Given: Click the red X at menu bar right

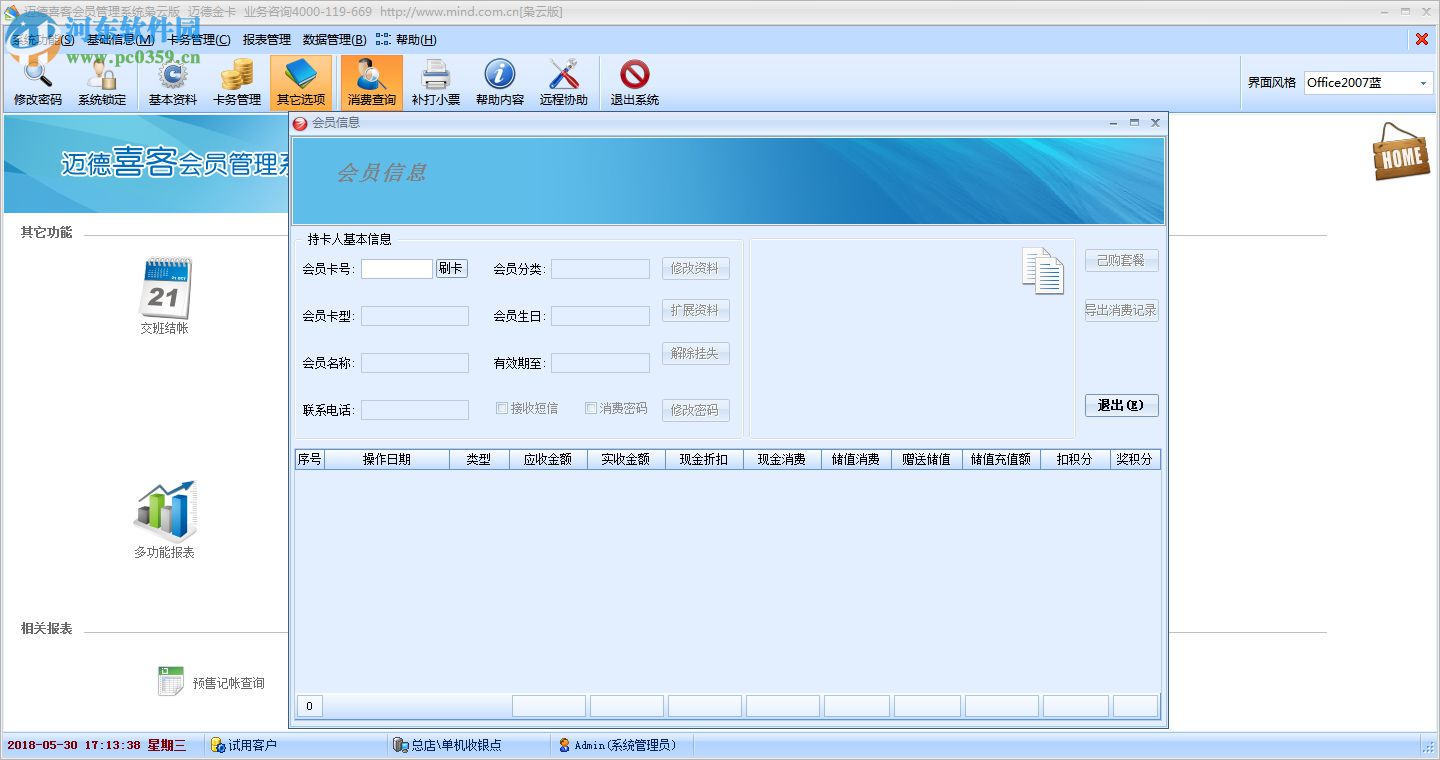Looking at the screenshot, I should (x=1421, y=39).
